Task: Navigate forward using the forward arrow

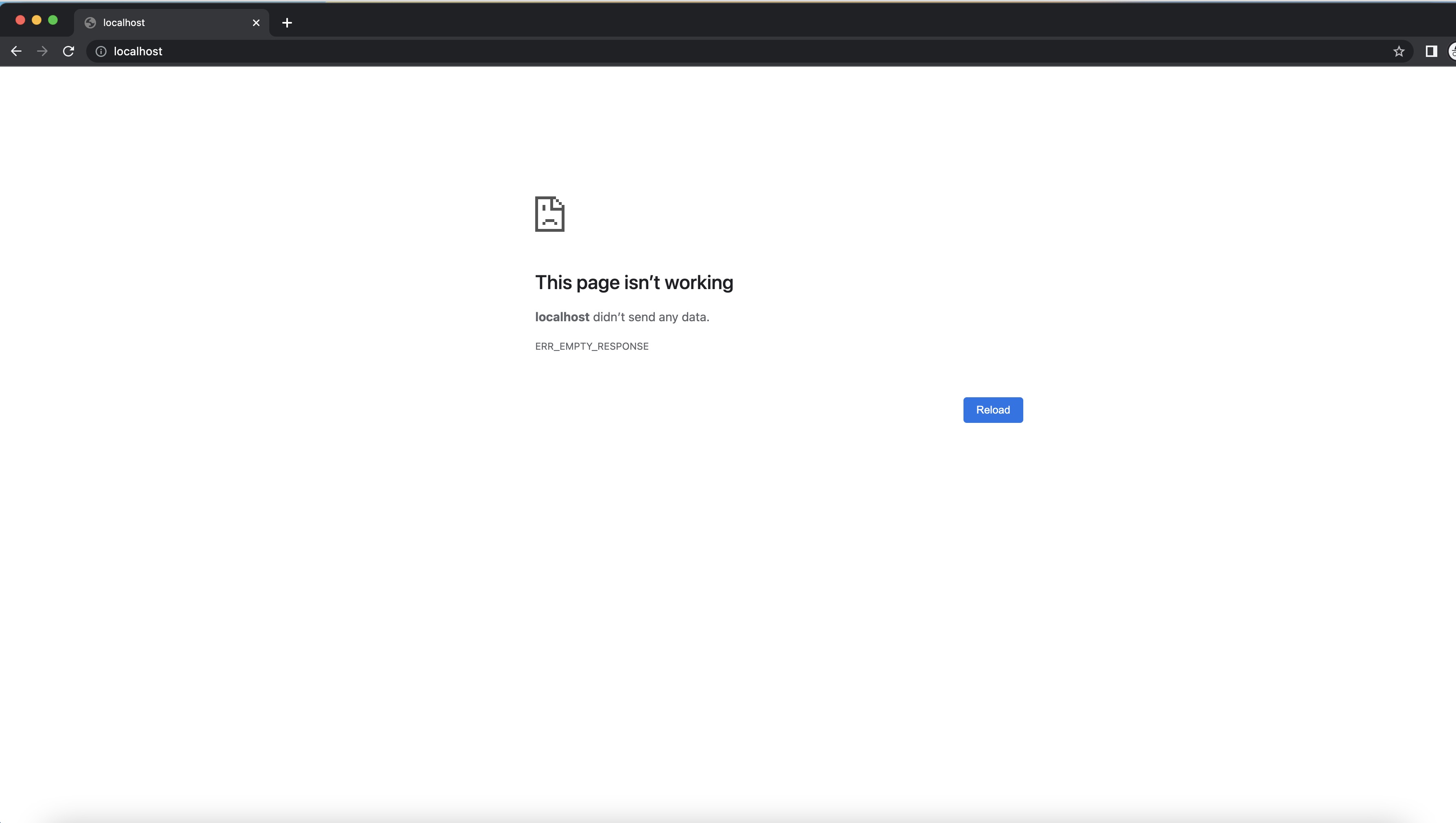Action: point(42,51)
